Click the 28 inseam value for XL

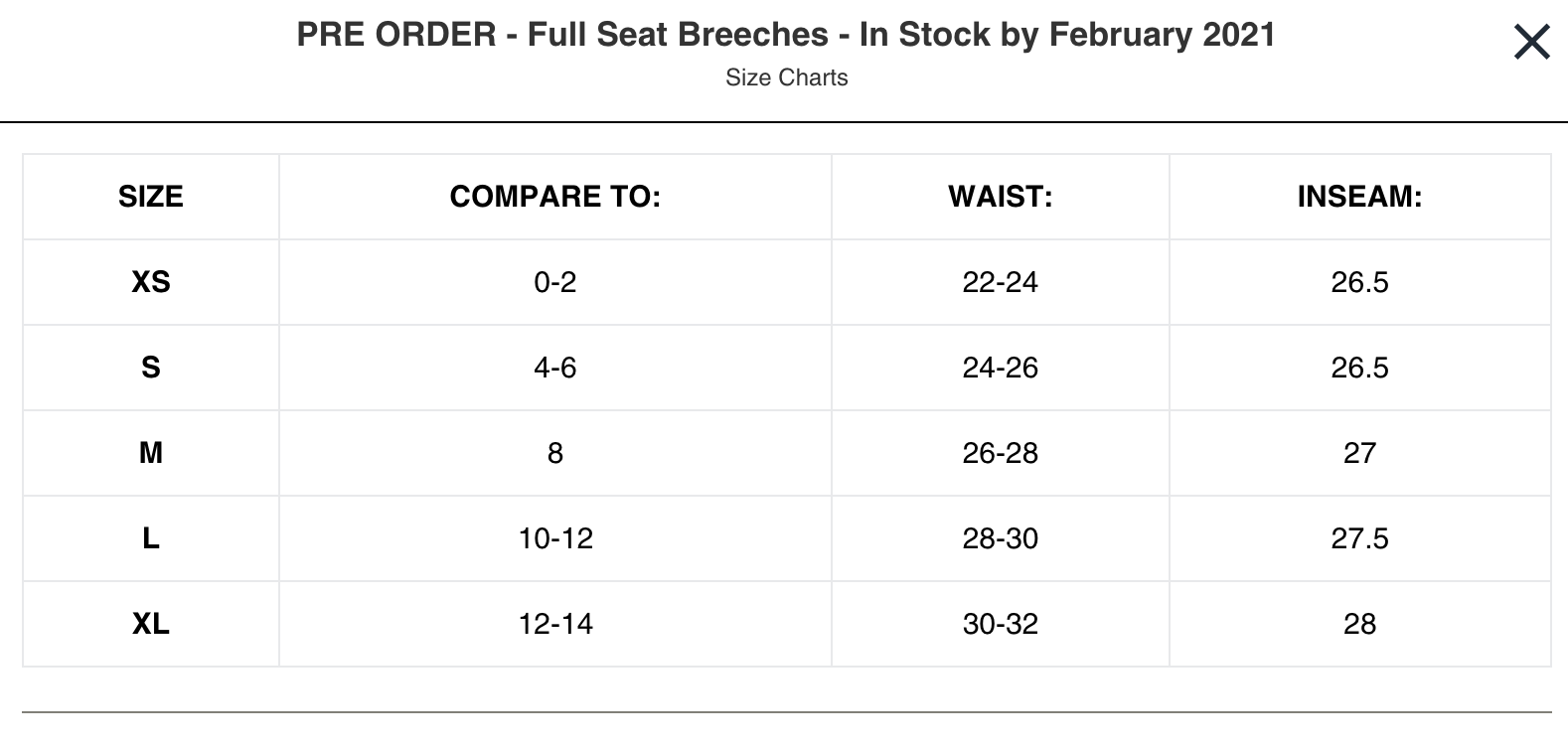point(1359,624)
